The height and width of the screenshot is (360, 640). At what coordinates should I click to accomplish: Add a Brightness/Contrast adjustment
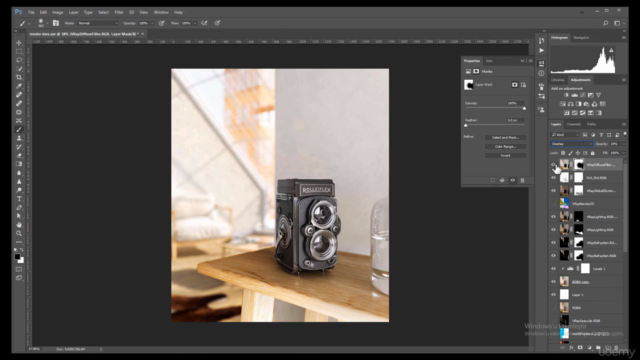tap(566, 95)
